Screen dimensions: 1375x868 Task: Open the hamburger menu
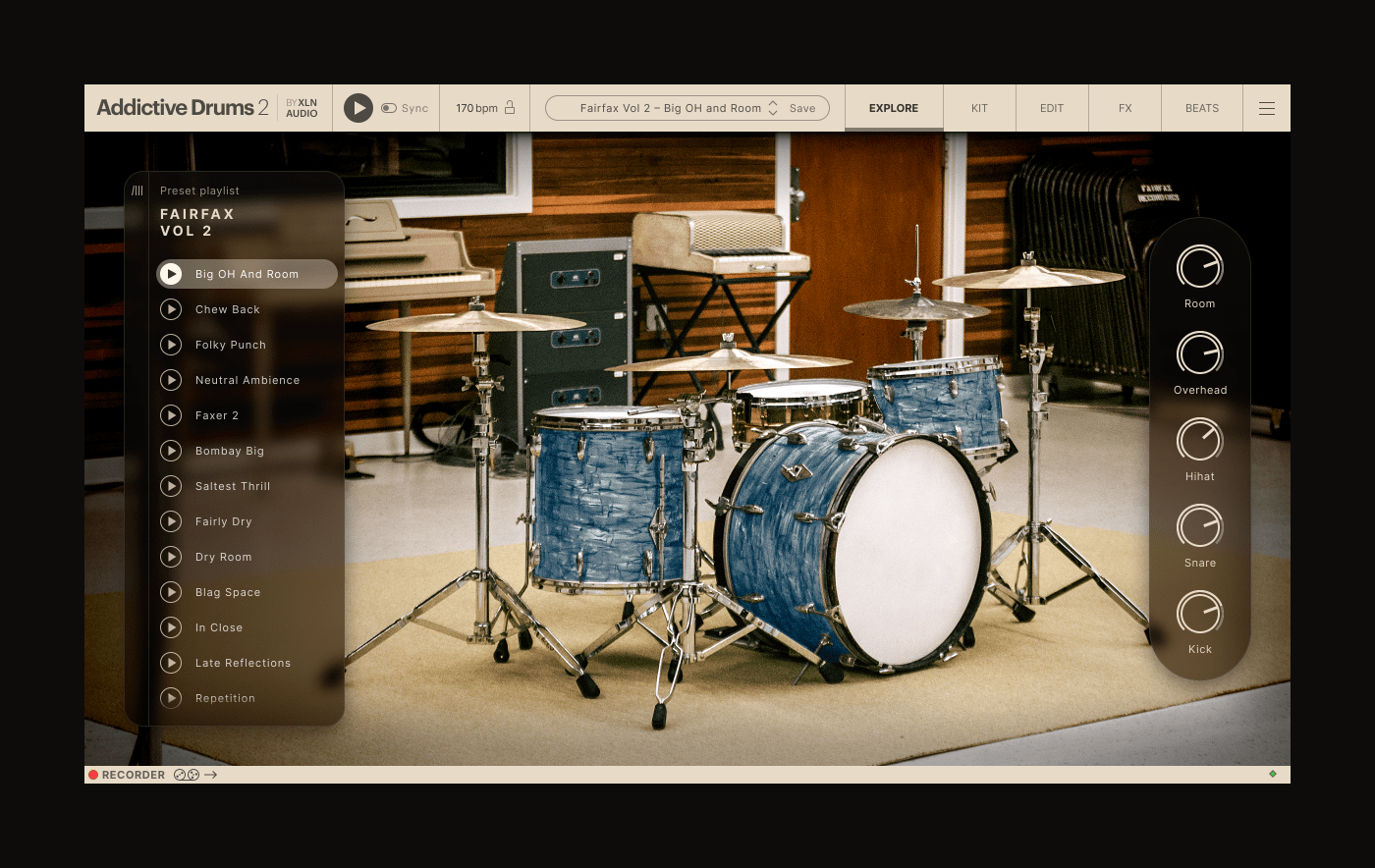1267,108
